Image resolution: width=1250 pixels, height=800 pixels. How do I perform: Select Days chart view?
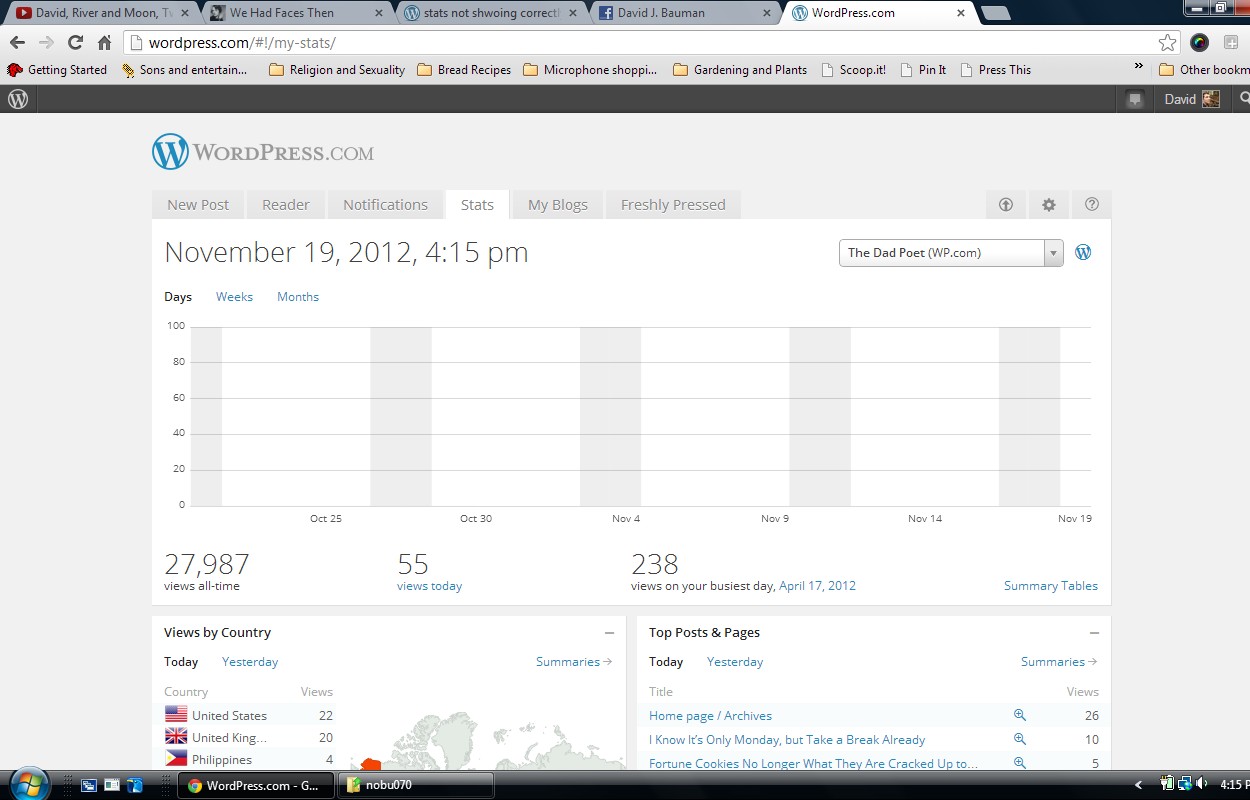click(x=178, y=297)
